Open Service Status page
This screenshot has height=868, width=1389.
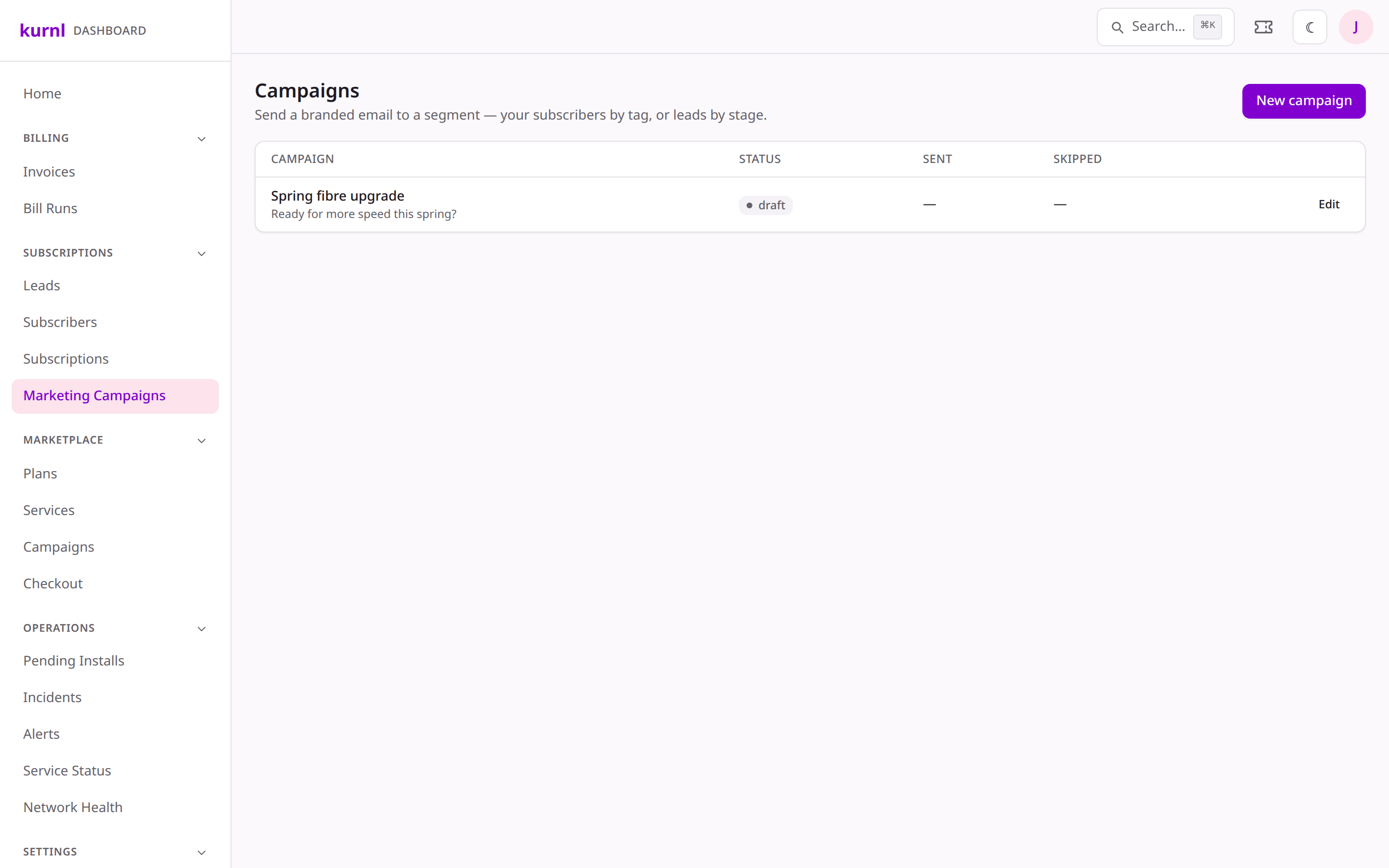[x=115, y=771]
